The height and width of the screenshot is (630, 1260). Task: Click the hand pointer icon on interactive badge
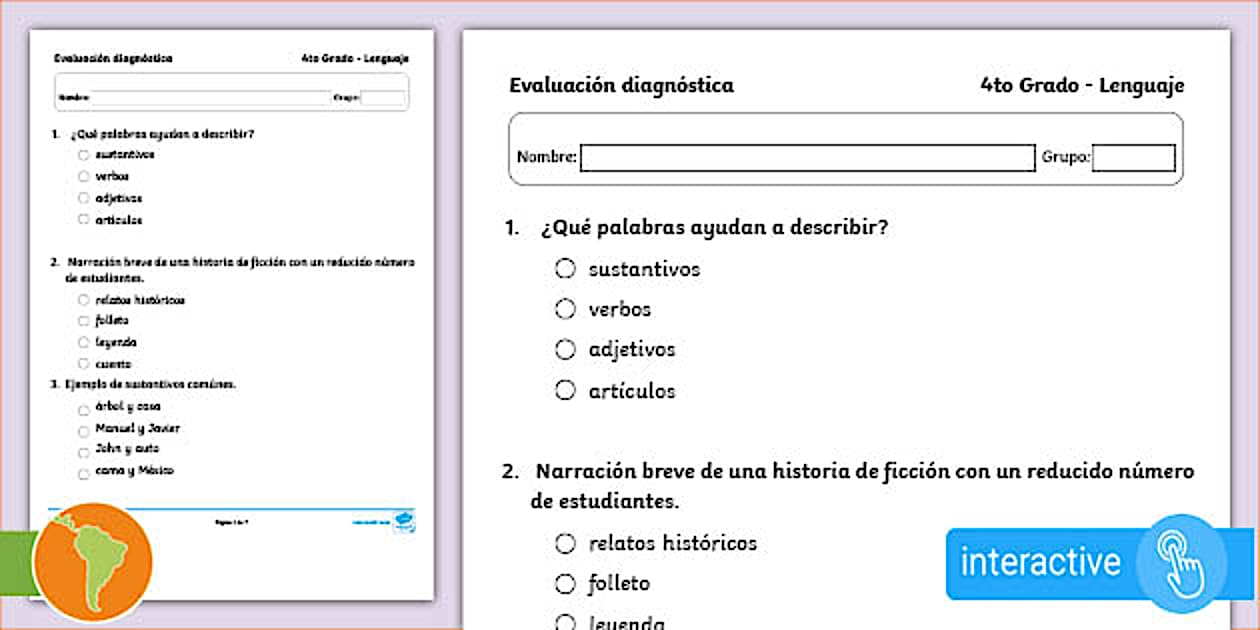1185,562
